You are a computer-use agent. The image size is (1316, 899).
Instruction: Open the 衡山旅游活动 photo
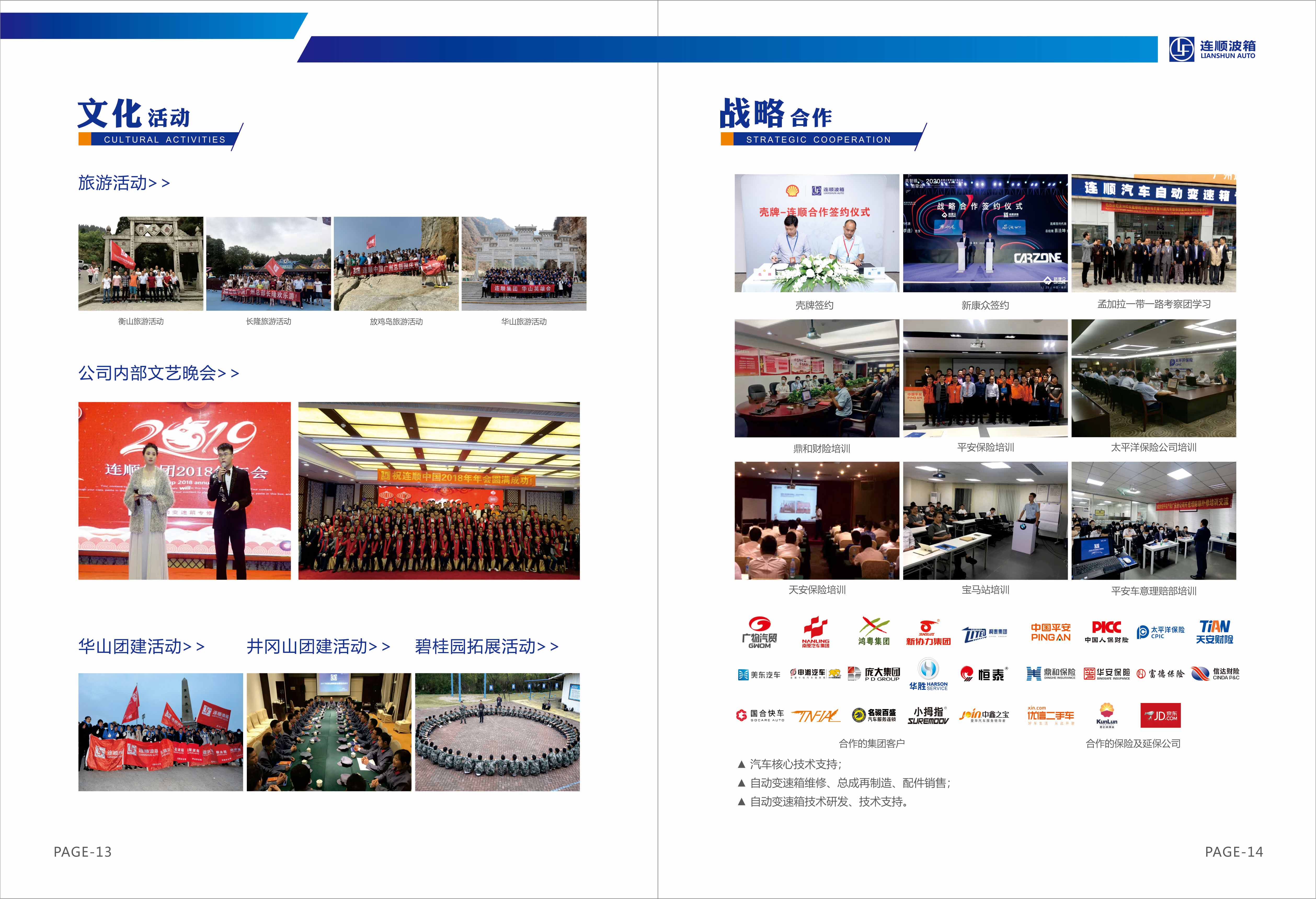pos(140,264)
